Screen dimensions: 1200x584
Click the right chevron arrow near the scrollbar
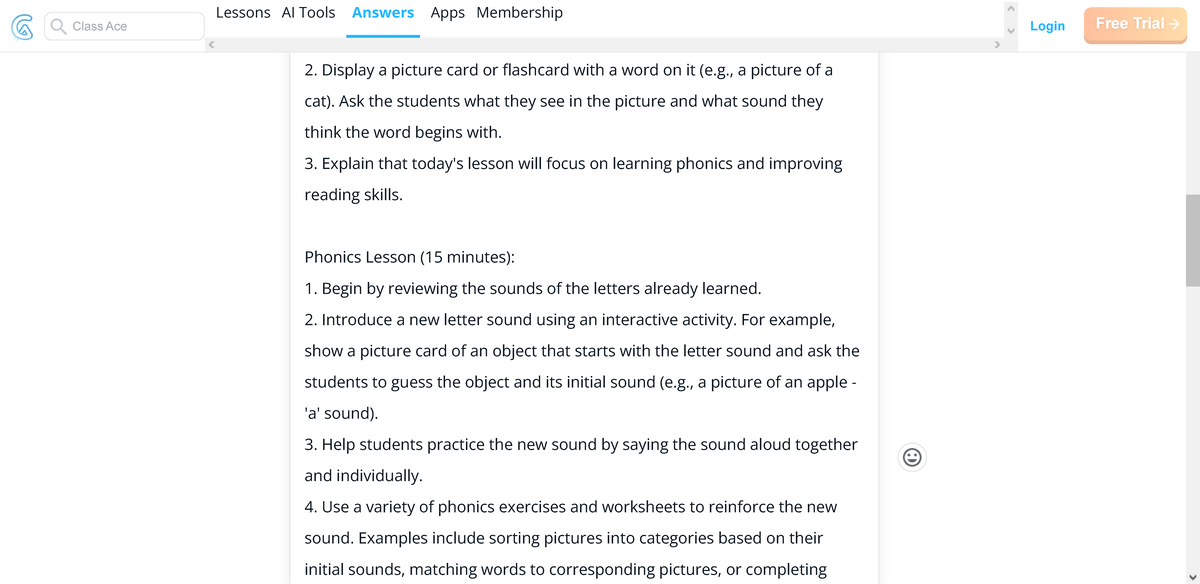click(x=997, y=44)
